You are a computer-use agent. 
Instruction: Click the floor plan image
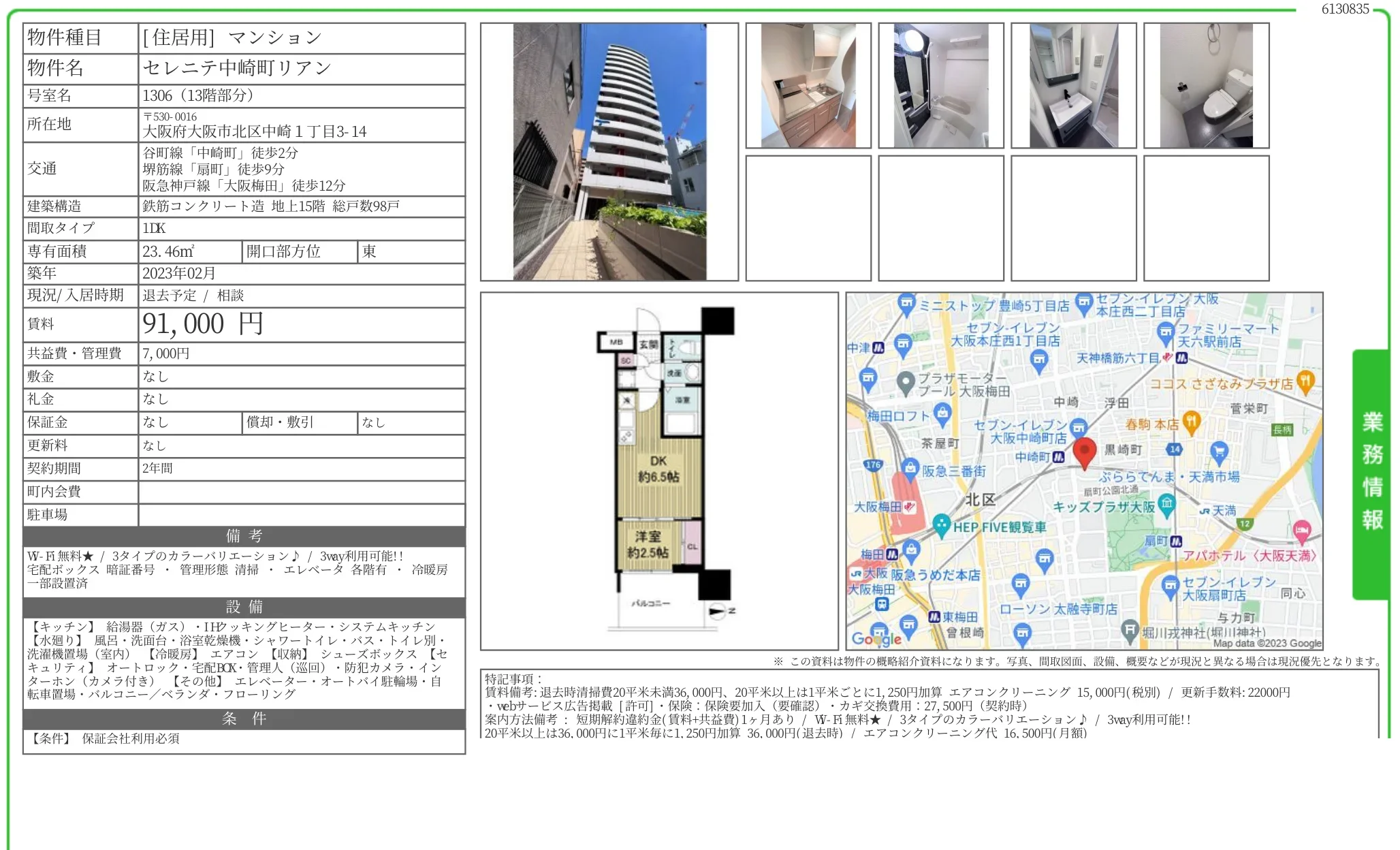click(x=658, y=471)
